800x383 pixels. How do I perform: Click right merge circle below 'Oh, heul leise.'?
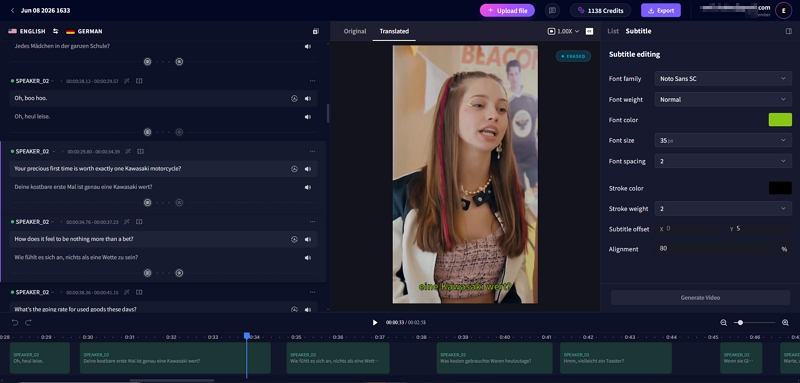[x=179, y=132]
